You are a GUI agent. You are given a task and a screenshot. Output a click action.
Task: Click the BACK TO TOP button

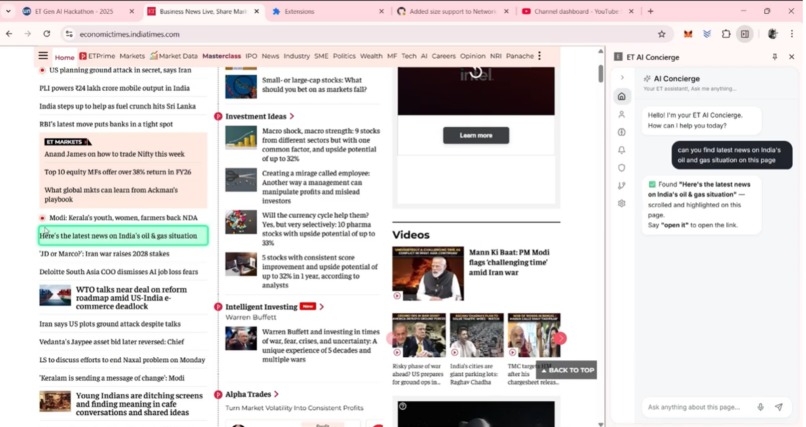point(566,370)
